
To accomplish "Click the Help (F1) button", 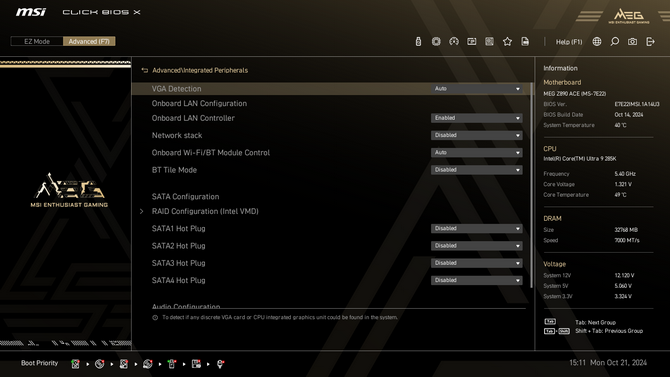I will pyautogui.click(x=569, y=42).
